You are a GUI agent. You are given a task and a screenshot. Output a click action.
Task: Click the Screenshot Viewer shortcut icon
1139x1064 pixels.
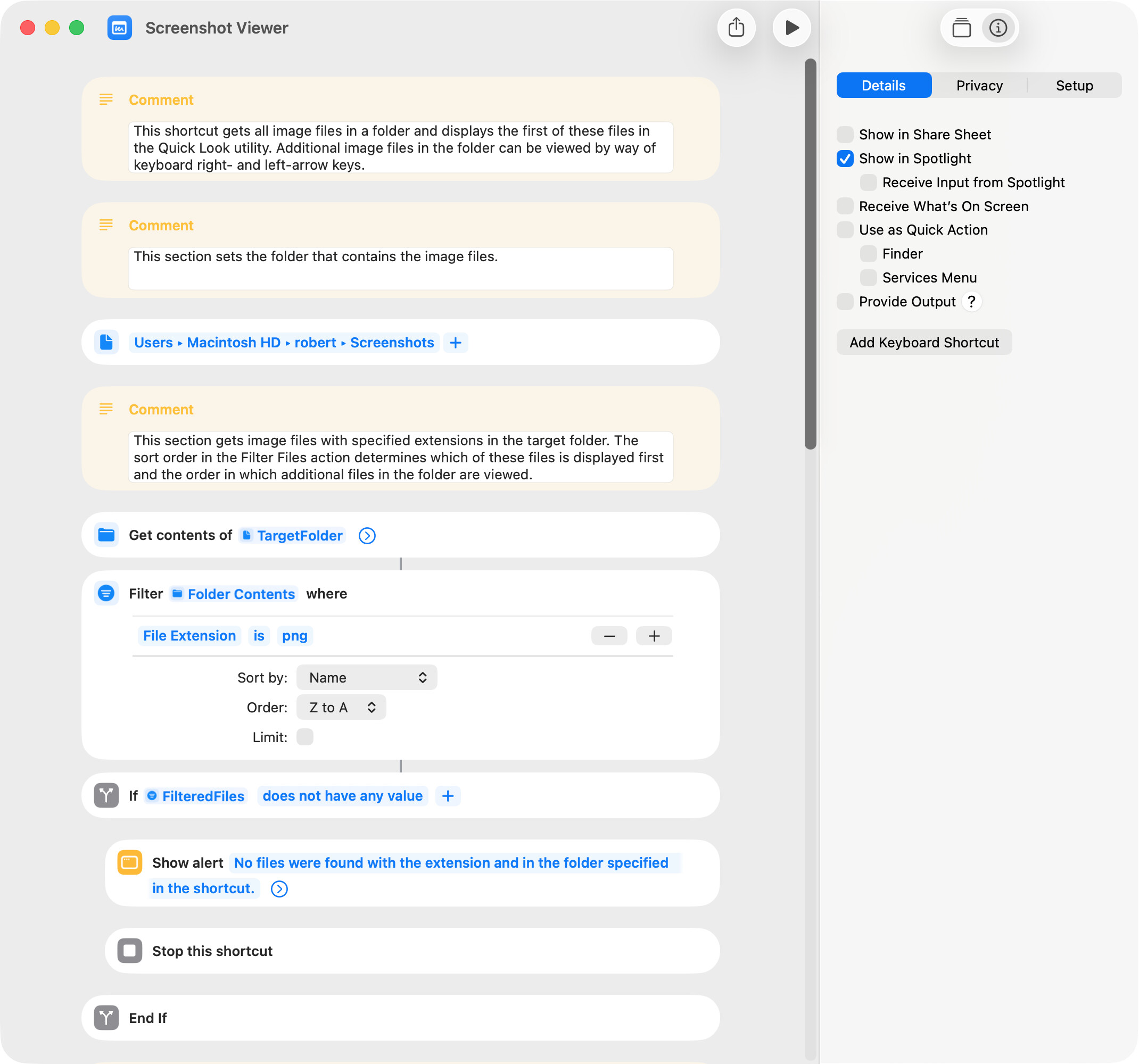click(119, 28)
